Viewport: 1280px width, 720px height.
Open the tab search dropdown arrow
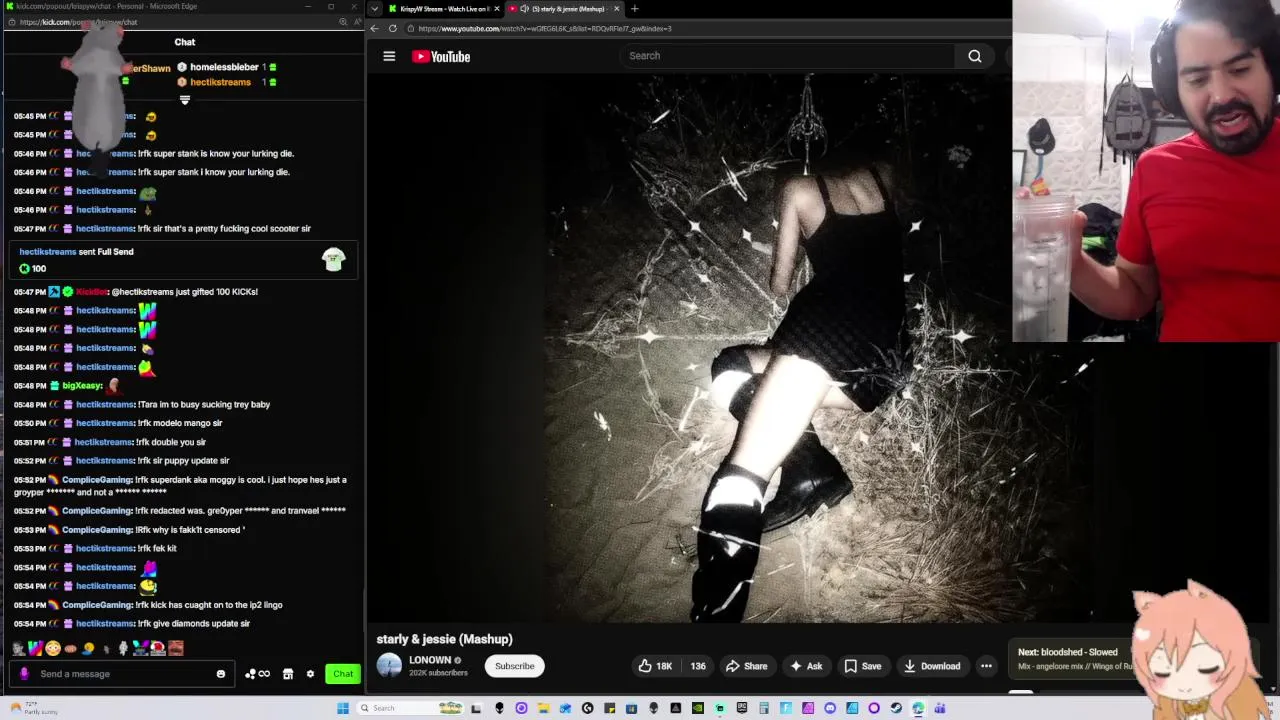click(x=374, y=9)
